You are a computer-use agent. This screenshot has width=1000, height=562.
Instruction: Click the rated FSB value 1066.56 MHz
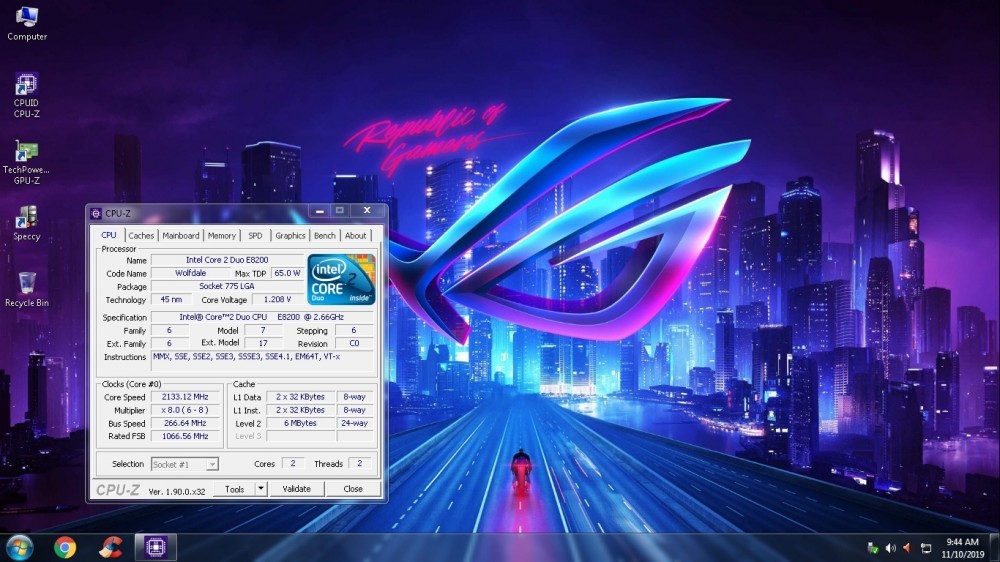pos(185,436)
